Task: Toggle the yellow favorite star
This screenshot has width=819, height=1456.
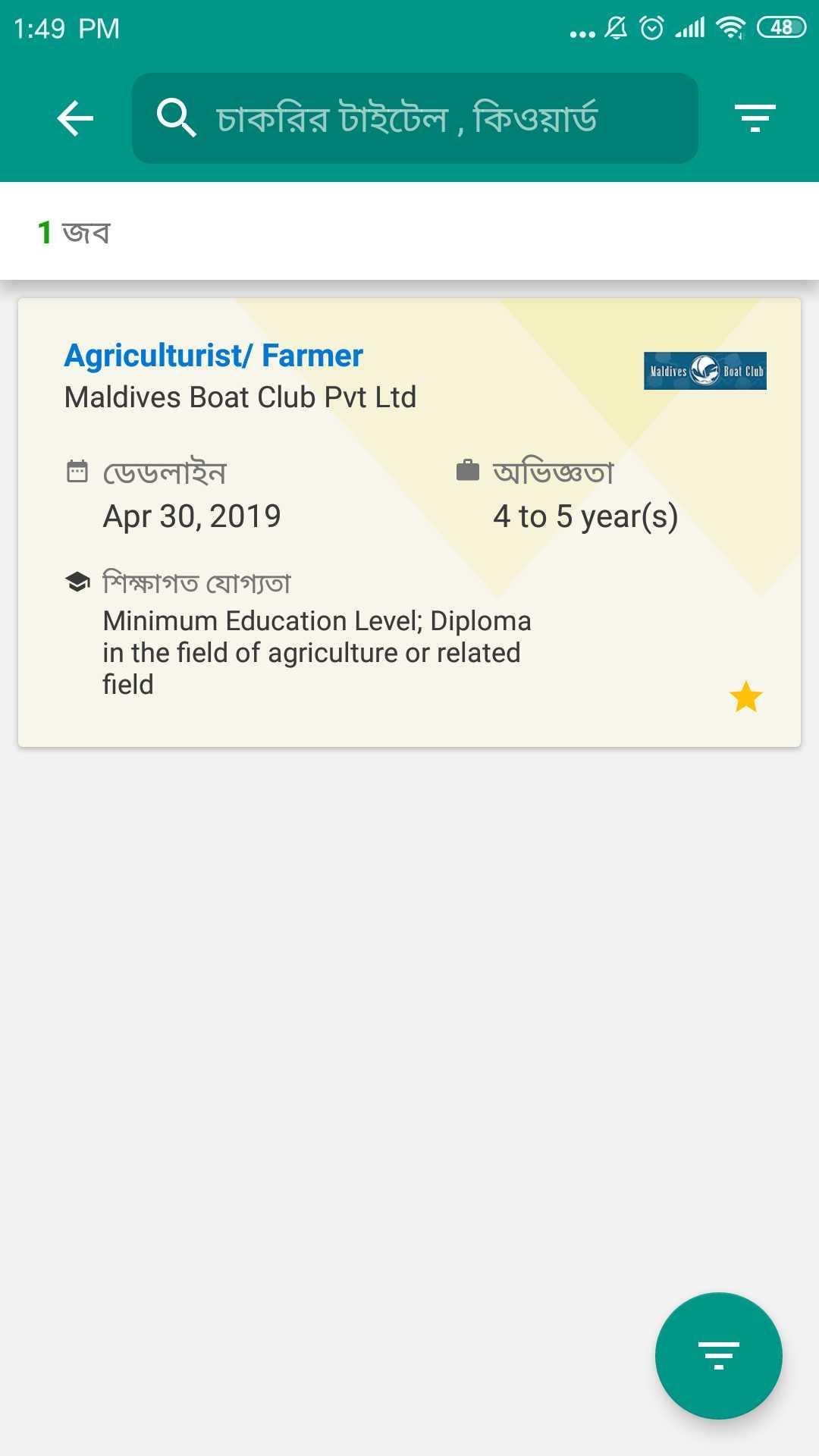Action: [746, 697]
